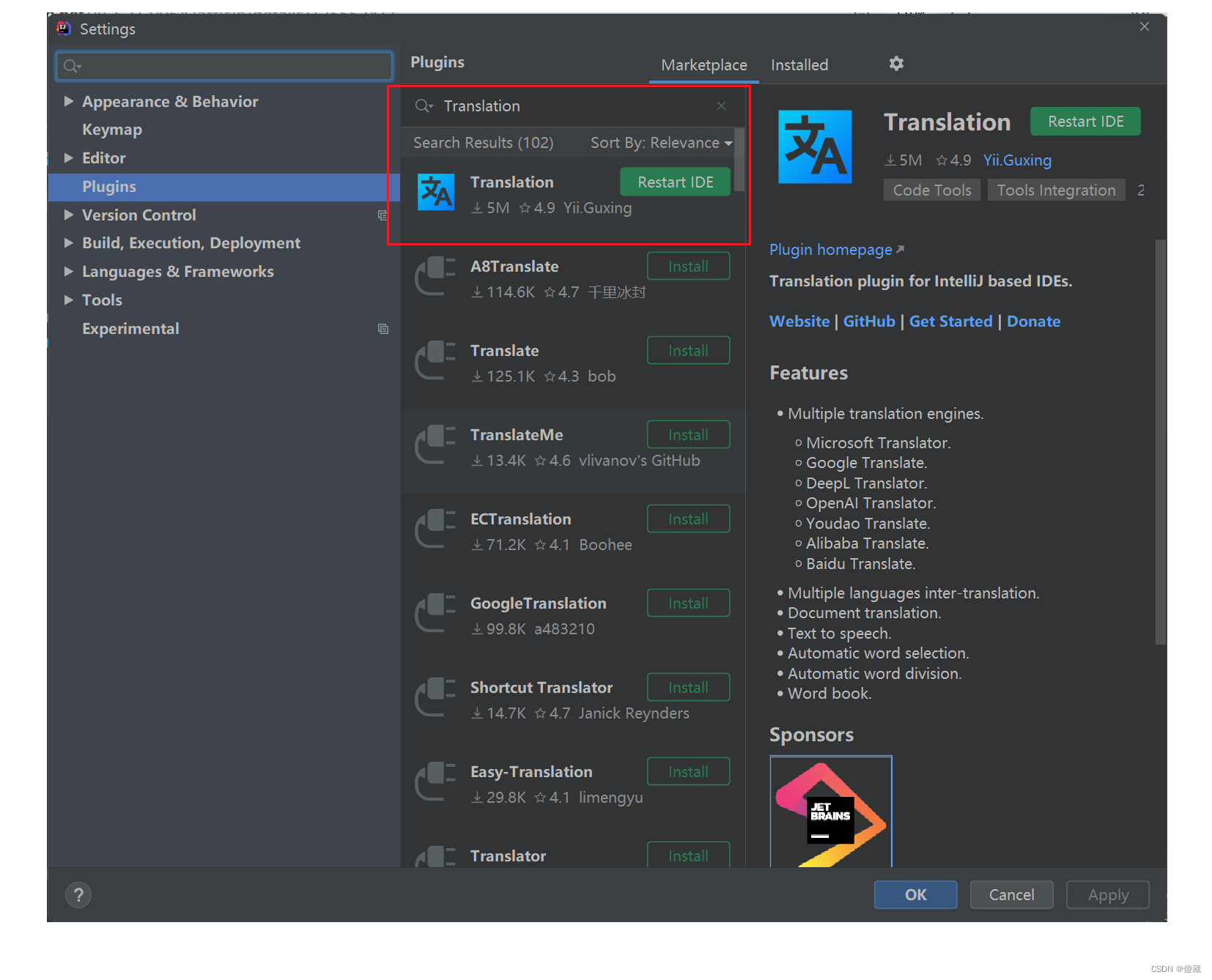Close the Settings dialog
This screenshot has height=980, width=1212.
tap(1145, 26)
